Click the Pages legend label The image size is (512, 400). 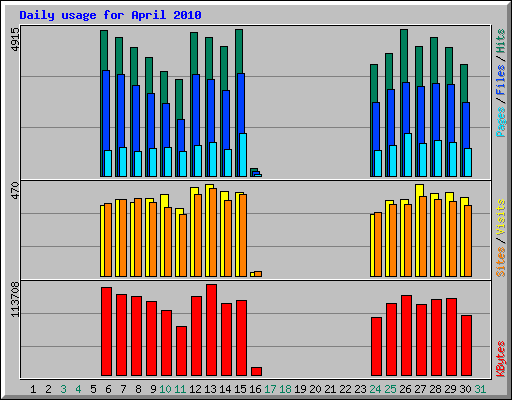click(x=501, y=122)
